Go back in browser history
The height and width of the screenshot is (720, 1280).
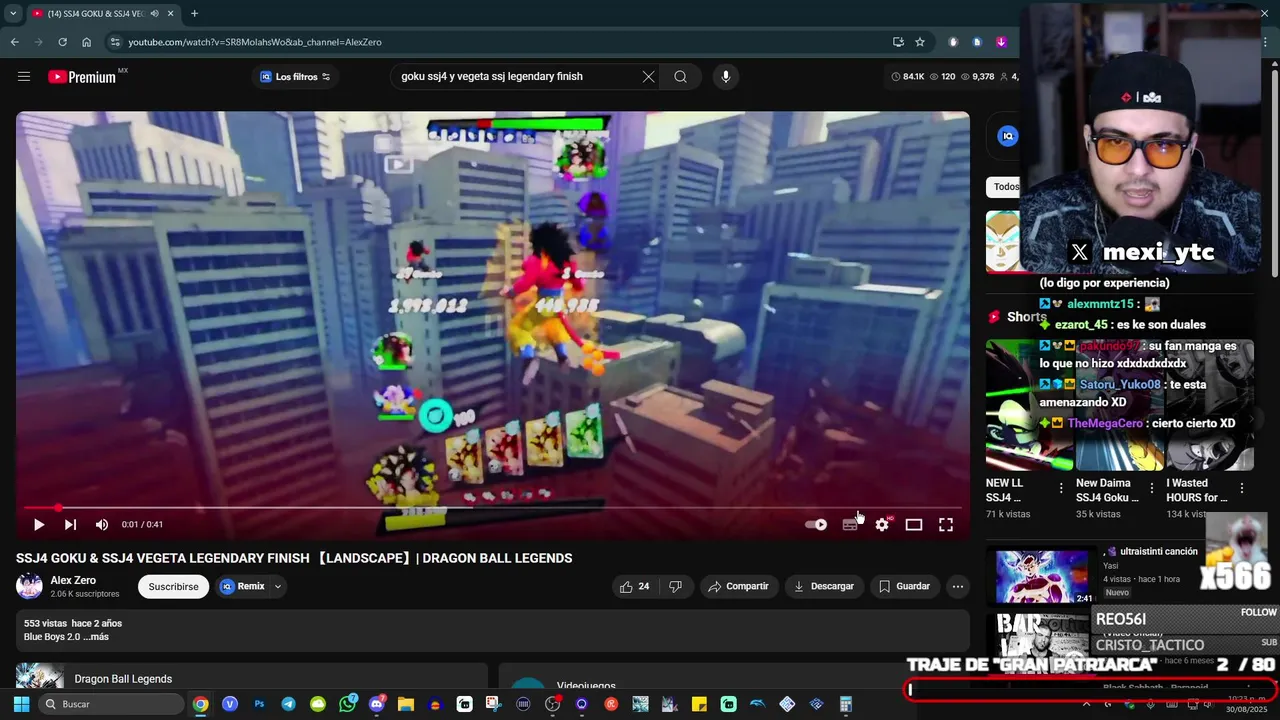tap(14, 42)
